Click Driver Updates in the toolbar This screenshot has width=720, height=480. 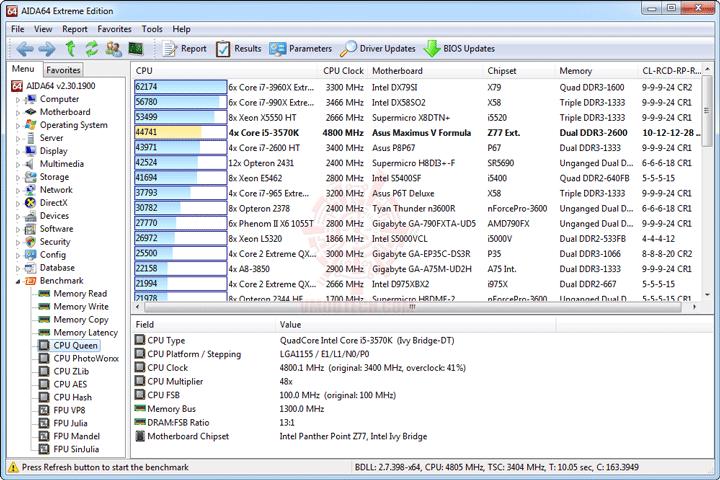pyautogui.click(x=377, y=49)
